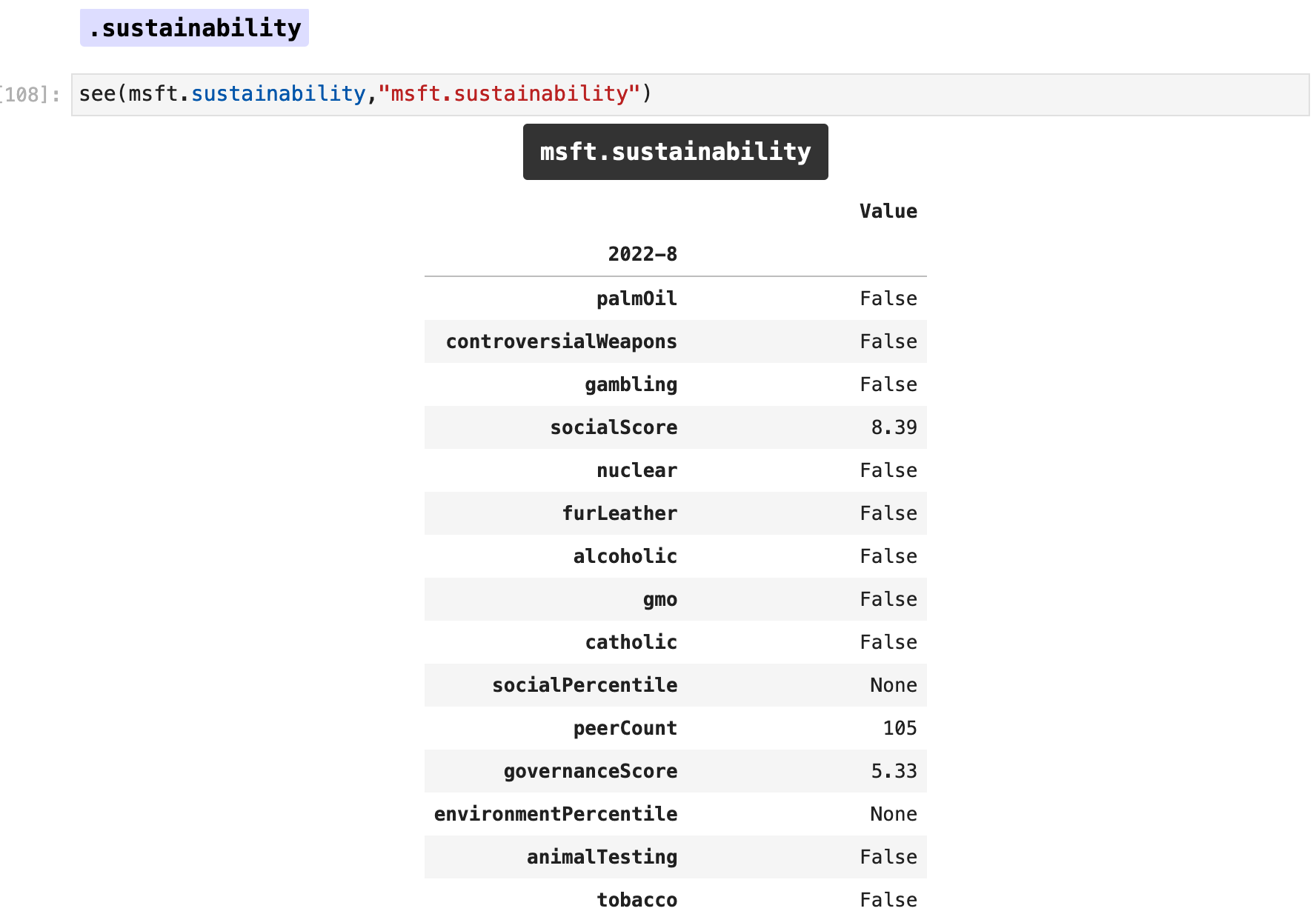Click the None value for environmentPercentile

click(894, 814)
